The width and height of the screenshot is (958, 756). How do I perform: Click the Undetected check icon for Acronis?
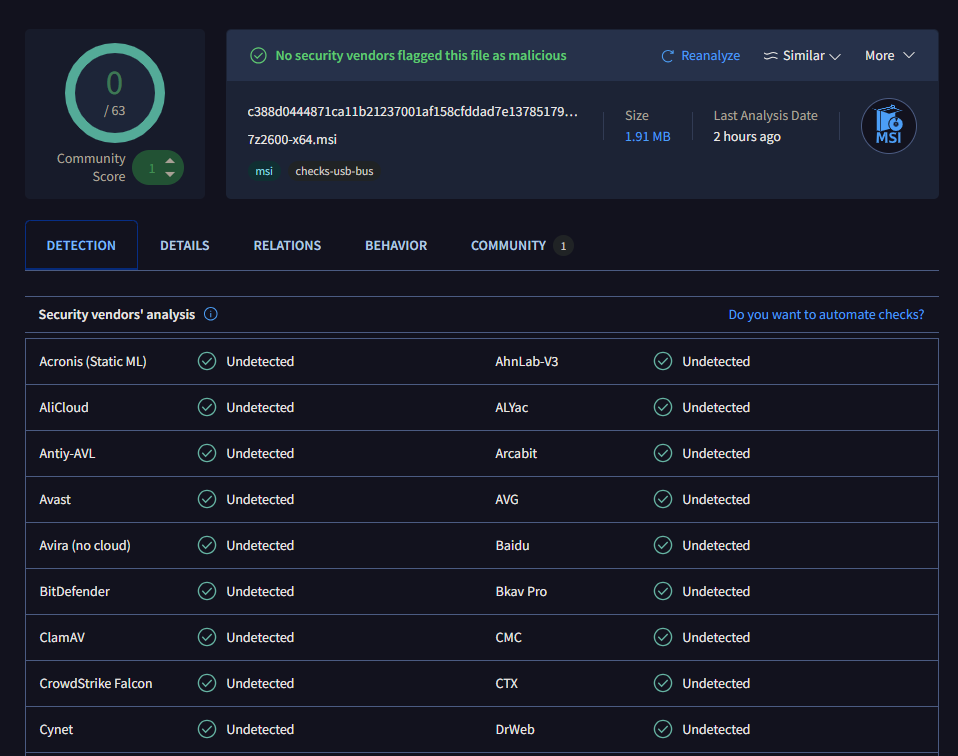pos(207,361)
